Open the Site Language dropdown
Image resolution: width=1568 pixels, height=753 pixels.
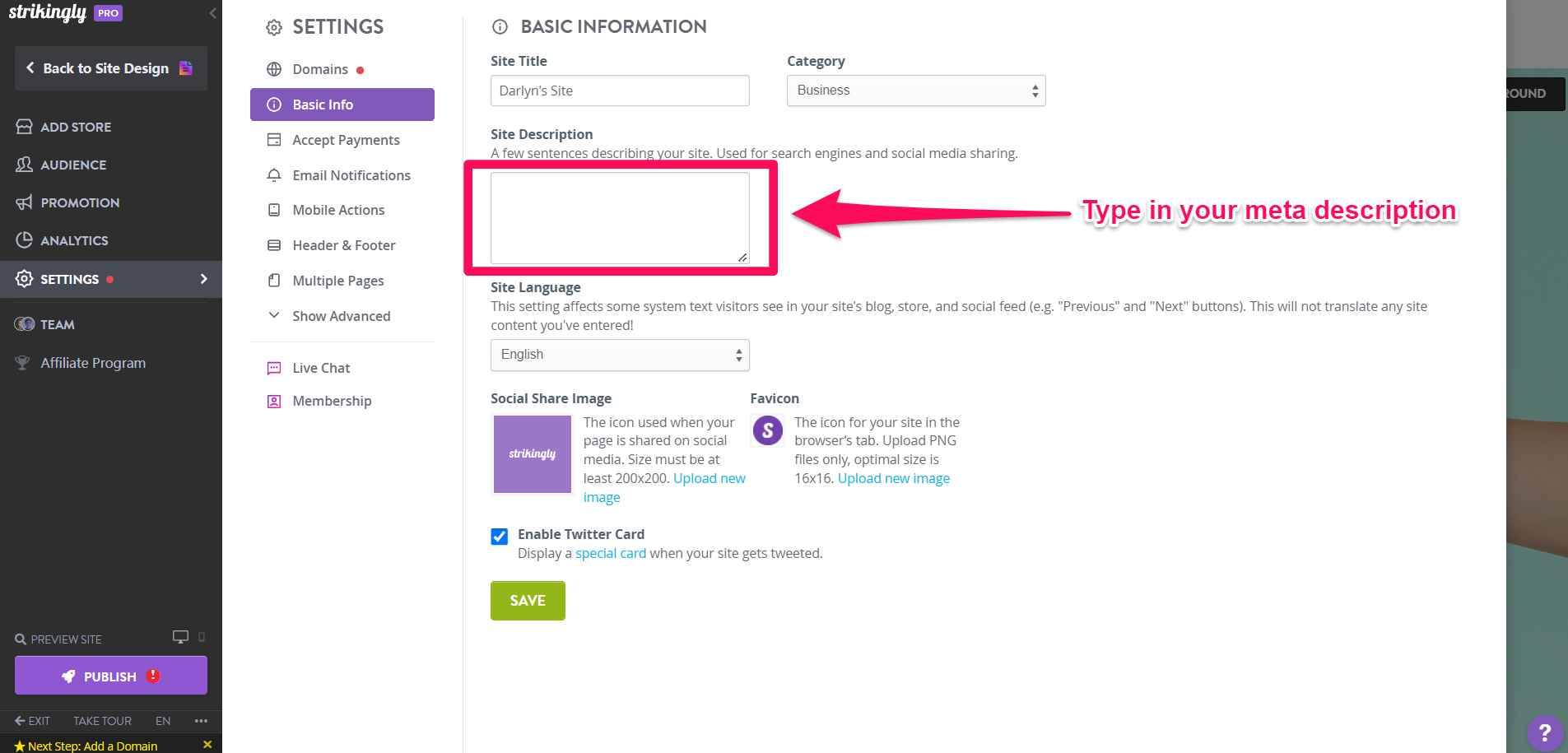click(620, 355)
